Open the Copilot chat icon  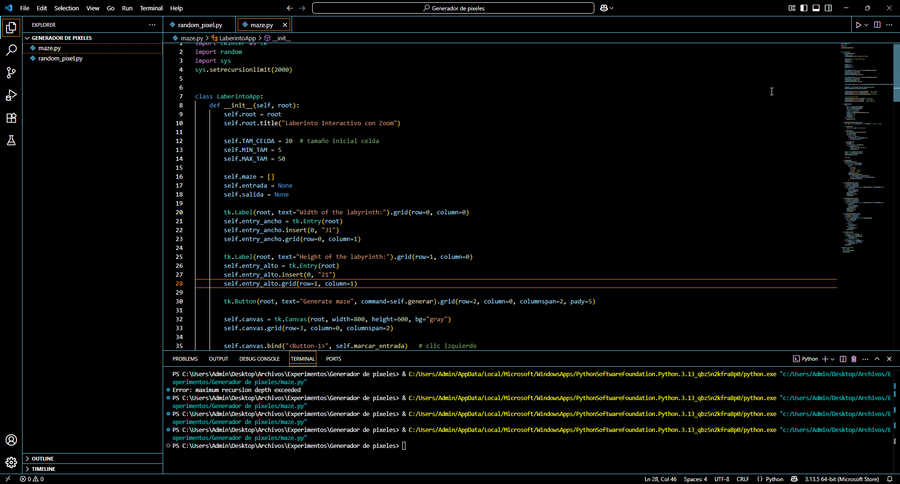[x=604, y=8]
